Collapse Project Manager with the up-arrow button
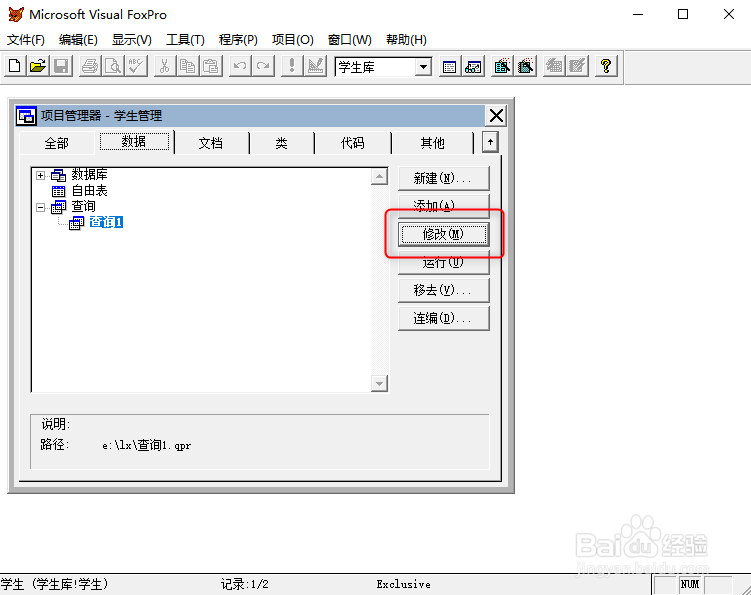 (490, 142)
